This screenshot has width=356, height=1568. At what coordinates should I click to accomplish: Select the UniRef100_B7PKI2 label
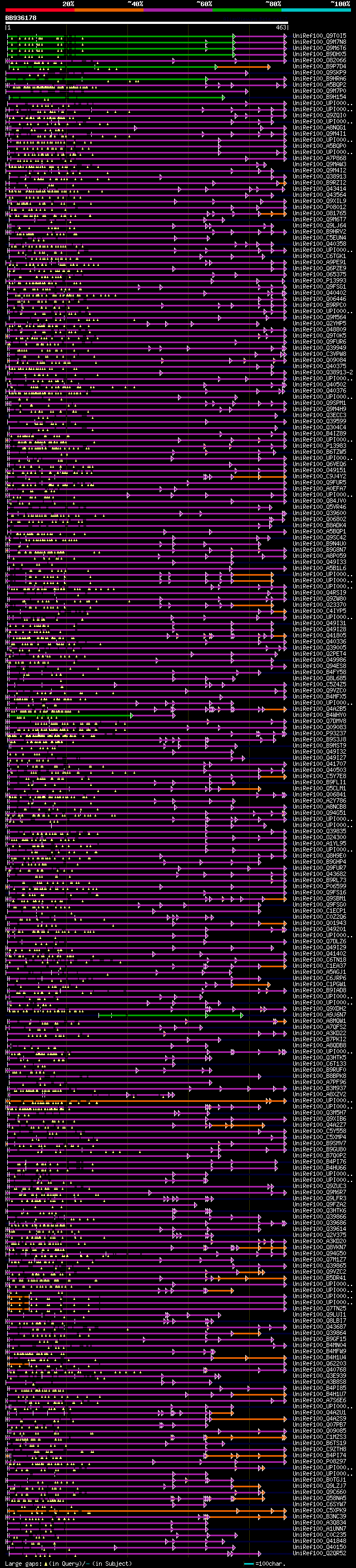coord(319,1040)
